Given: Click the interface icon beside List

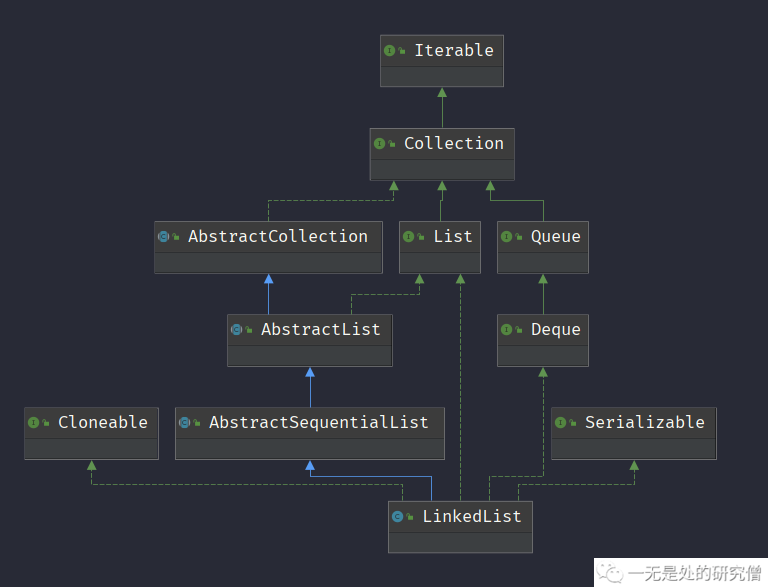Looking at the screenshot, I should pyautogui.click(x=409, y=236).
